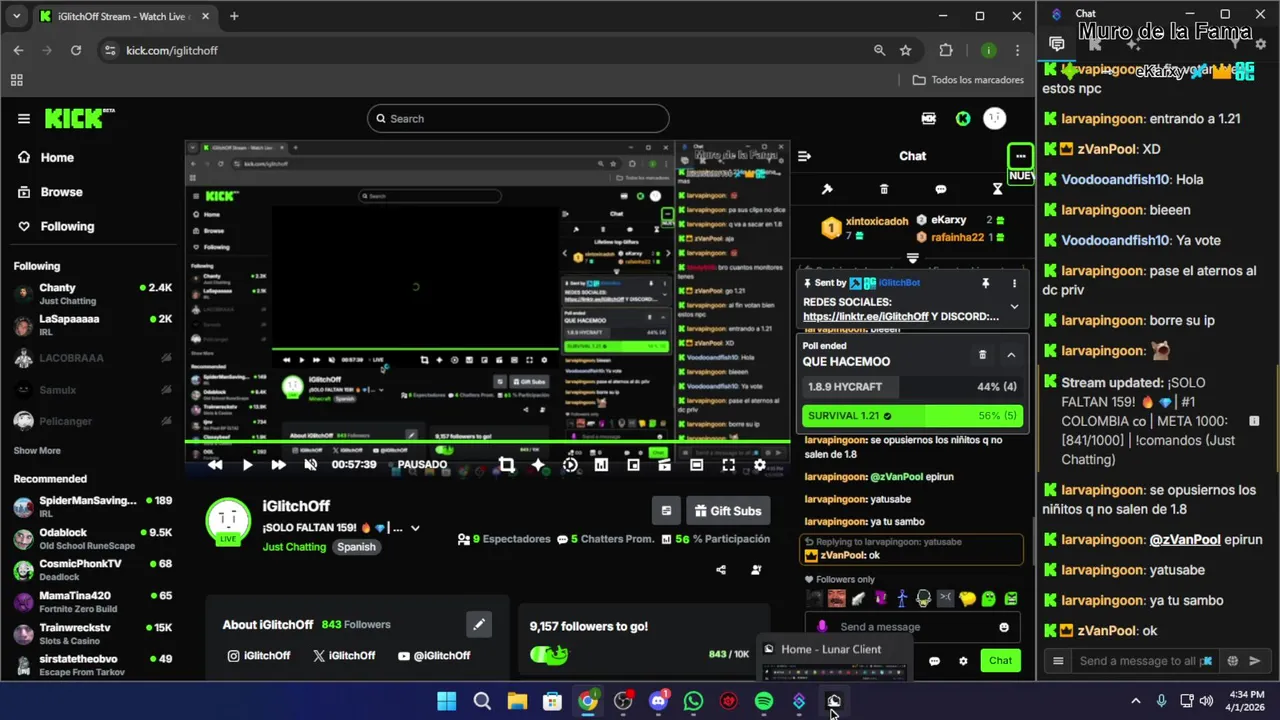Open player settings gear

pos(760,465)
